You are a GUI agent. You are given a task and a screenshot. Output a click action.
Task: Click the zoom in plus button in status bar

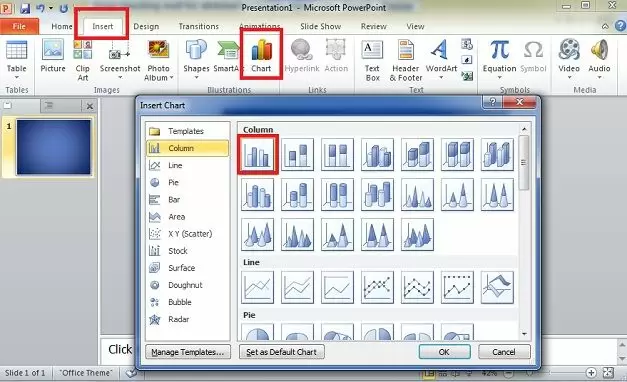point(591,373)
